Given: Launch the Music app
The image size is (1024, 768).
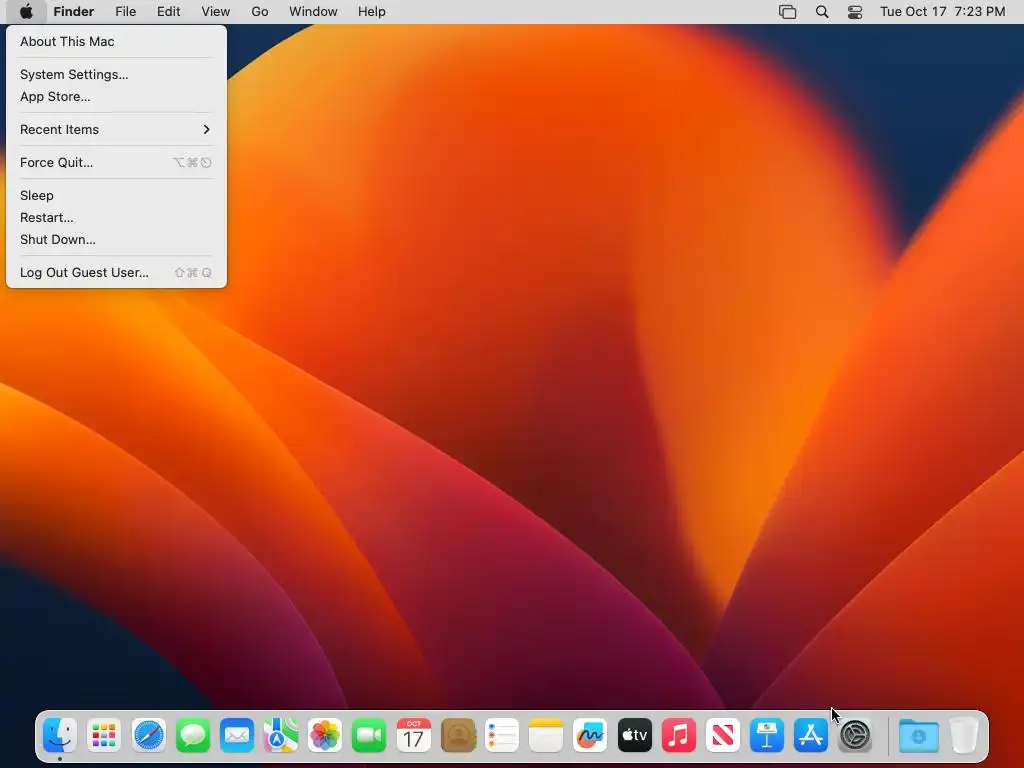Looking at the screenshot, I should click(679, 735).
